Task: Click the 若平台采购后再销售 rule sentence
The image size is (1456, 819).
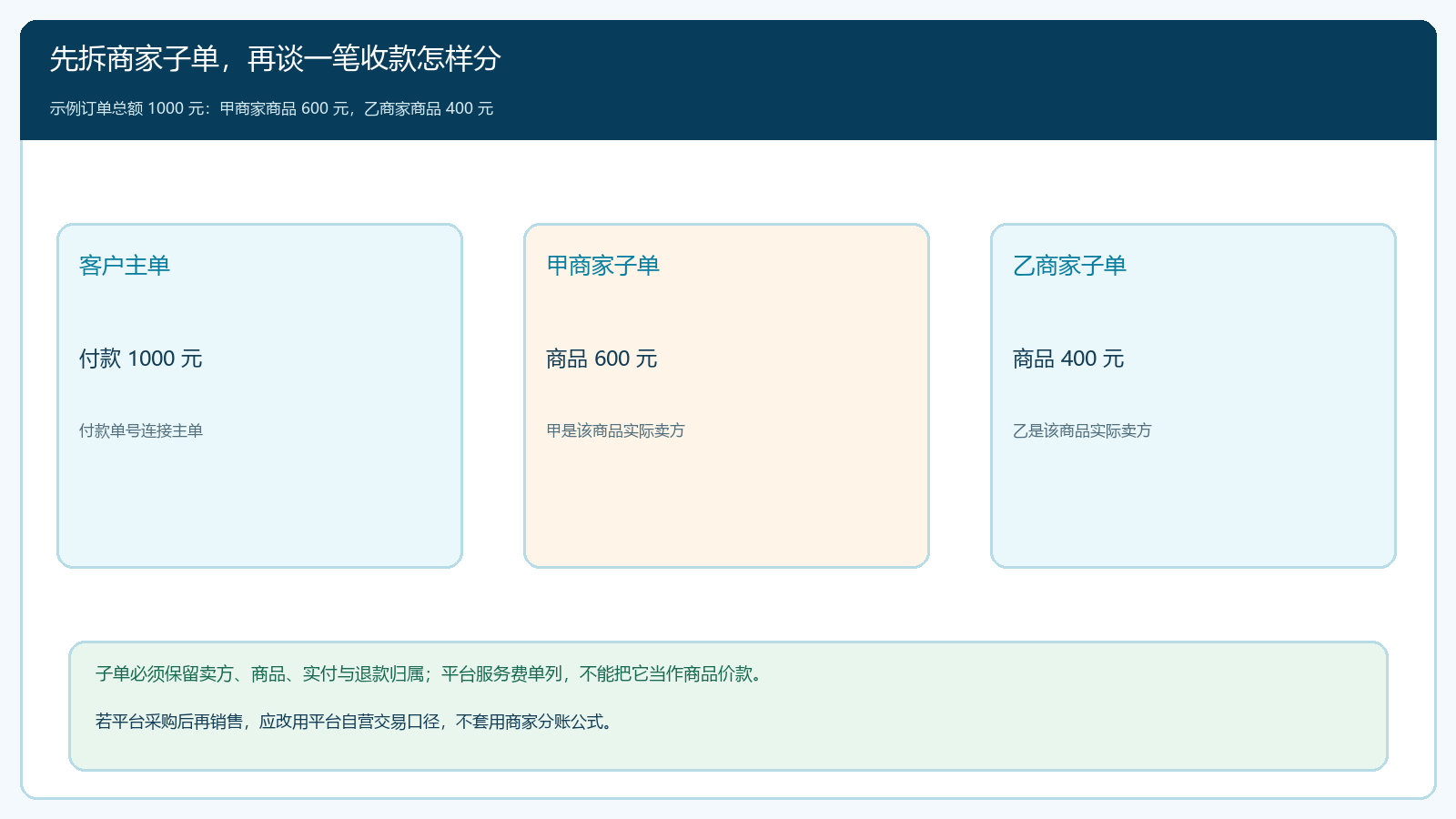Action: pos(356,722)
